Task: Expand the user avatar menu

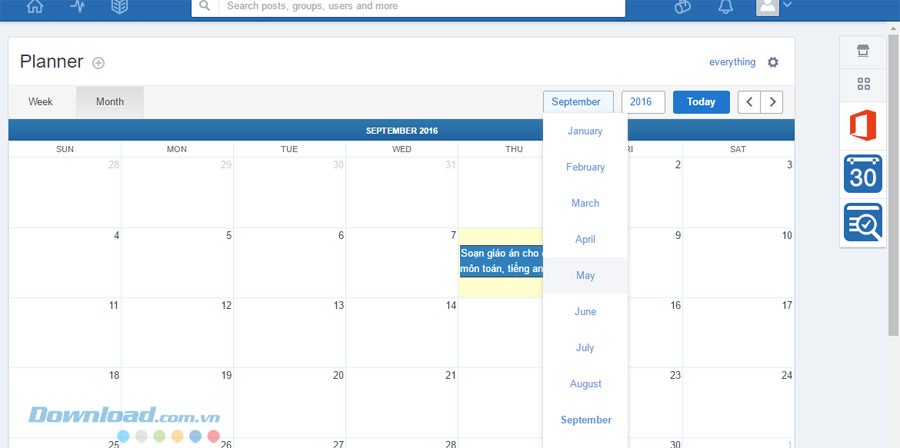Action: (x=774, y=6)
